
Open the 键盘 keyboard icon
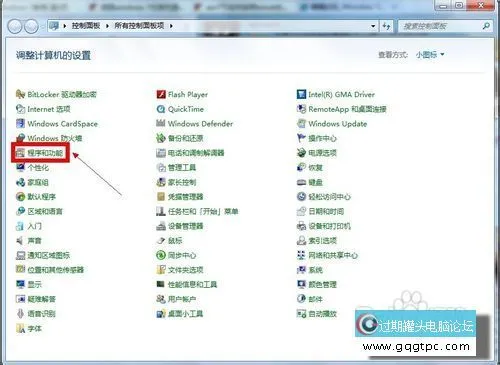click(x=301, y=182)
